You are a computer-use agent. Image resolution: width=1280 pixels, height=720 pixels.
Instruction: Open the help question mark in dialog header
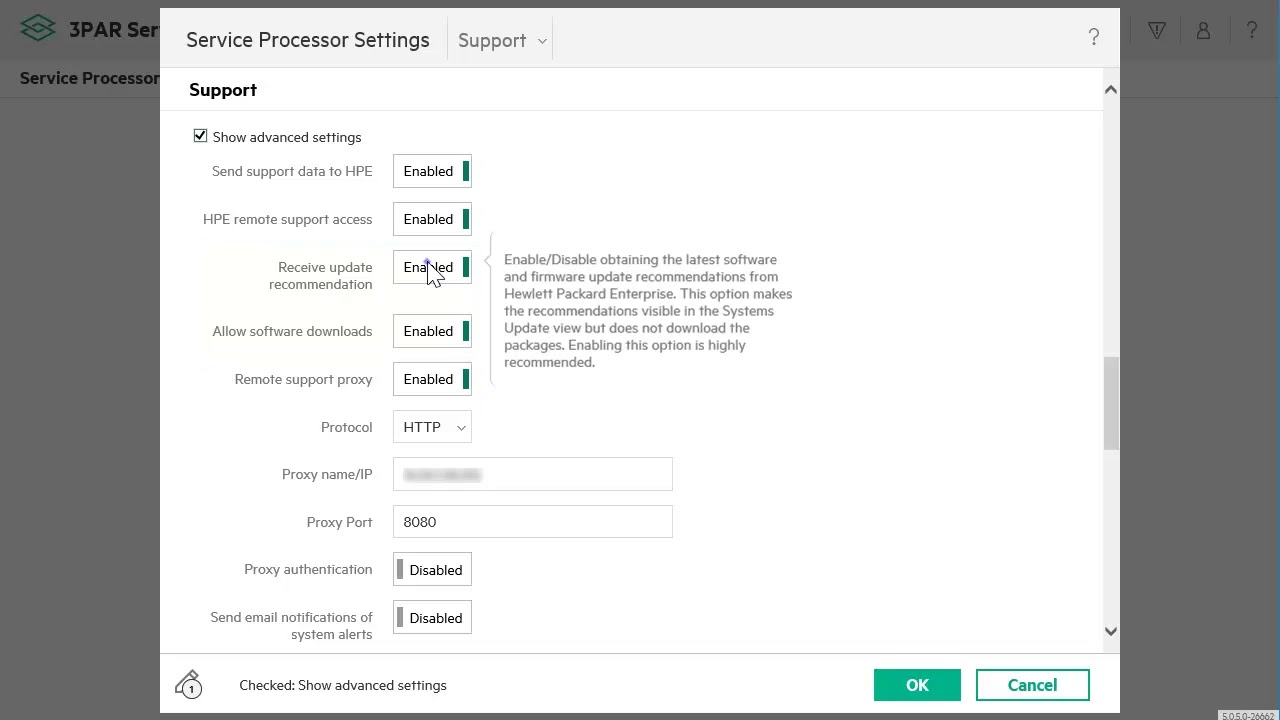(x=1094, y=38)
